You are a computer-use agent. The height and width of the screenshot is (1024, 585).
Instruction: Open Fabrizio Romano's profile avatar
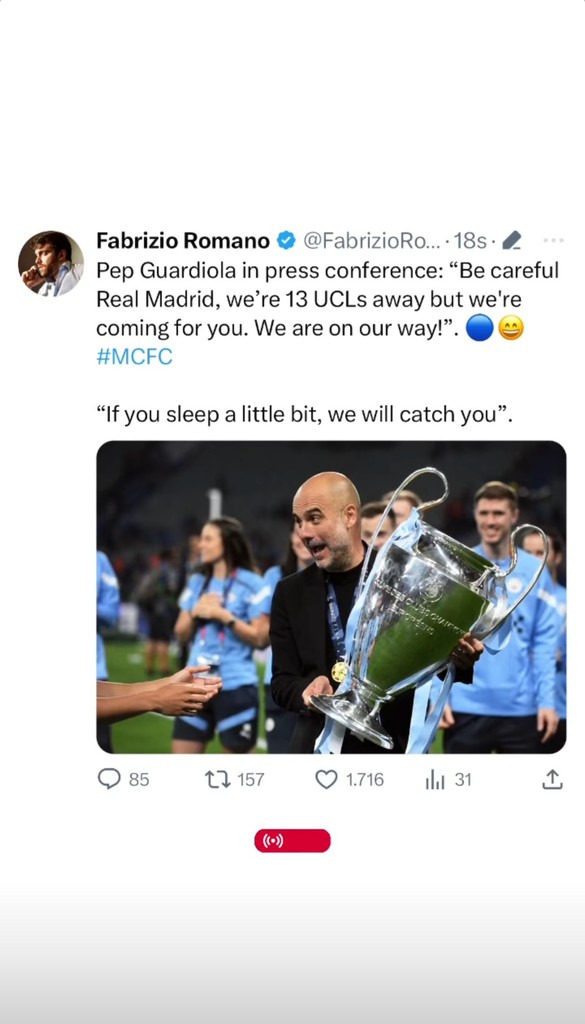click(51, 263)
